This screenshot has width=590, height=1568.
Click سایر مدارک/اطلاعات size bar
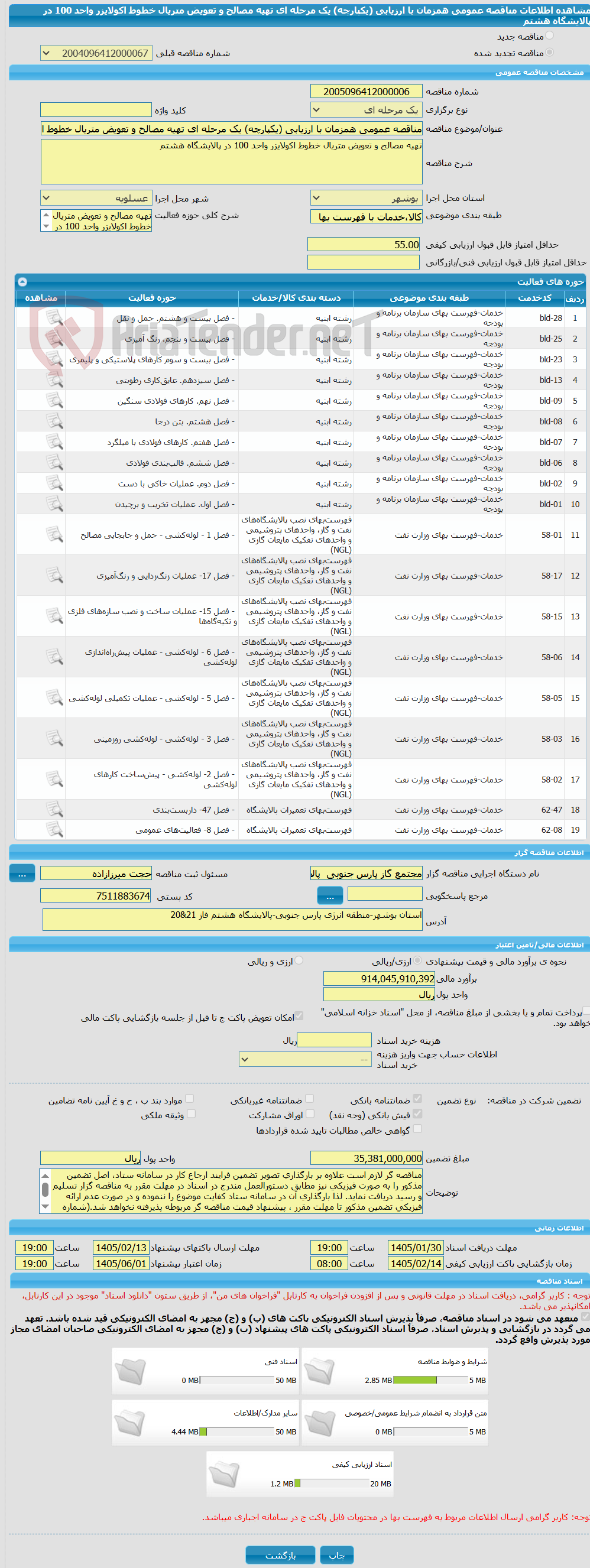237,1431
